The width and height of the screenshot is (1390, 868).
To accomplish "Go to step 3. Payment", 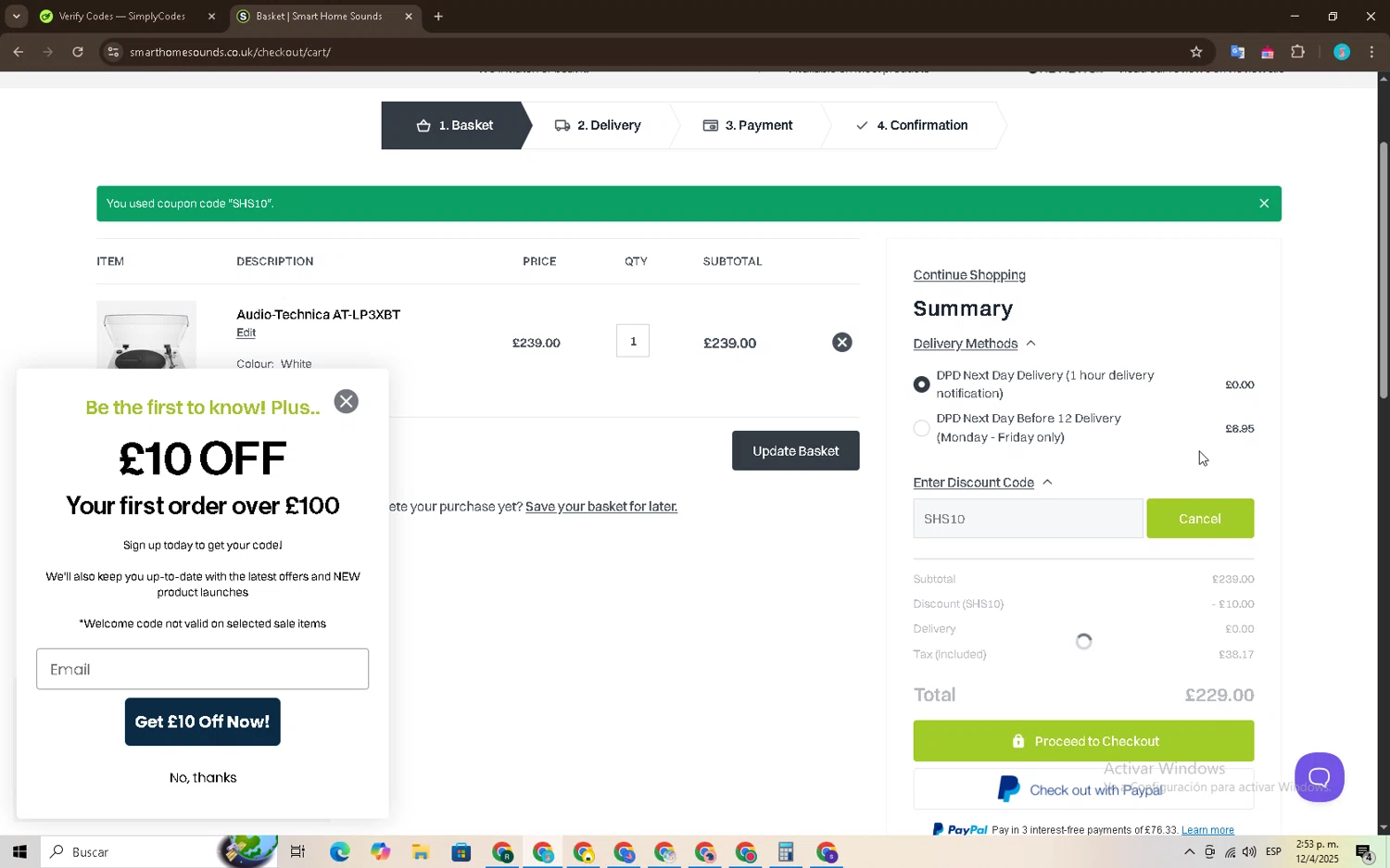I will (x=748, y=125).
